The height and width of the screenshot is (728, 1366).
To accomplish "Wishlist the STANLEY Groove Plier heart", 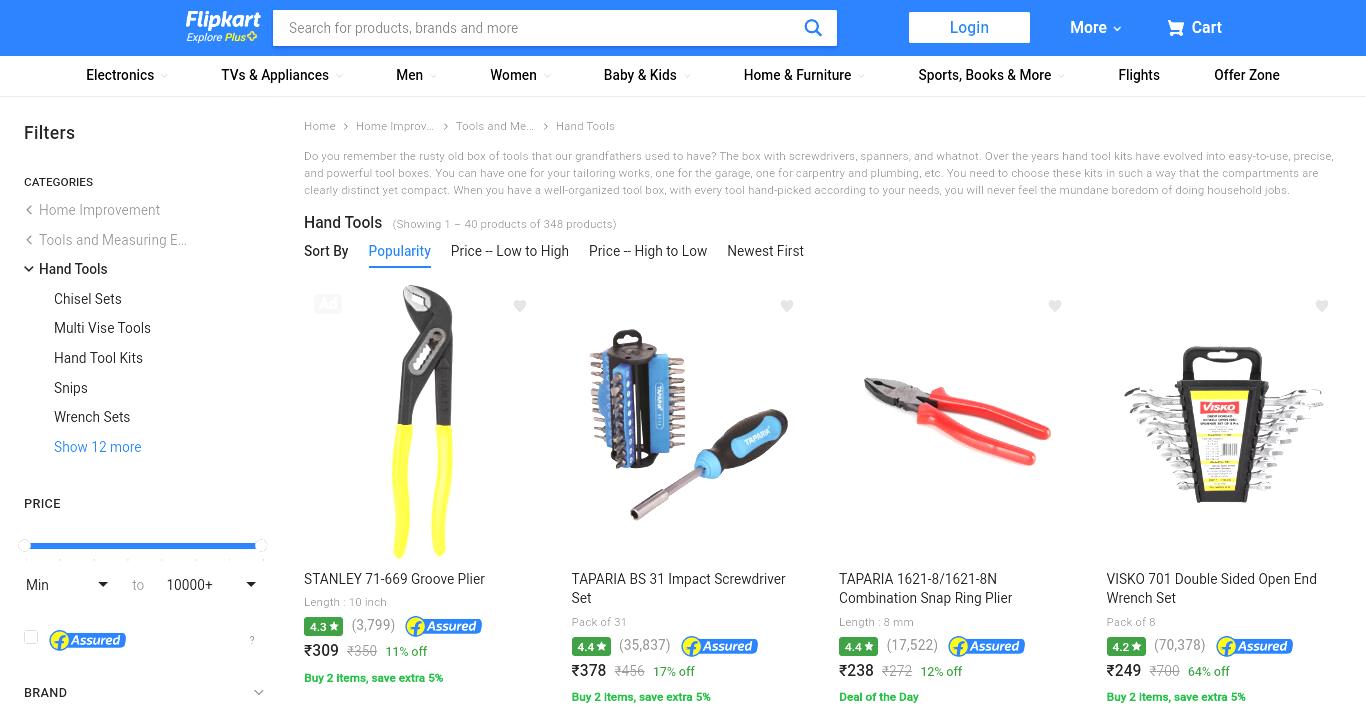I will pyautogui.click(x=520, y=306).
